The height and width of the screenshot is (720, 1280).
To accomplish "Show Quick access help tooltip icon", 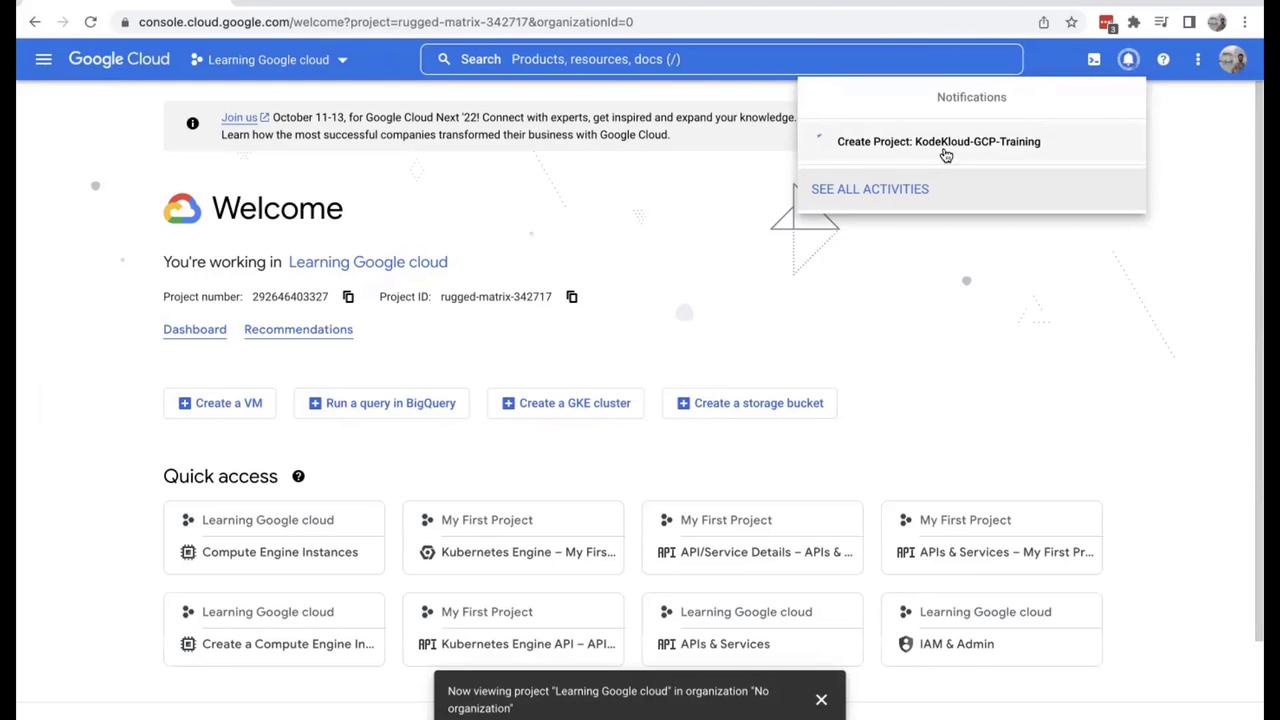I will [x=298, y=477].
